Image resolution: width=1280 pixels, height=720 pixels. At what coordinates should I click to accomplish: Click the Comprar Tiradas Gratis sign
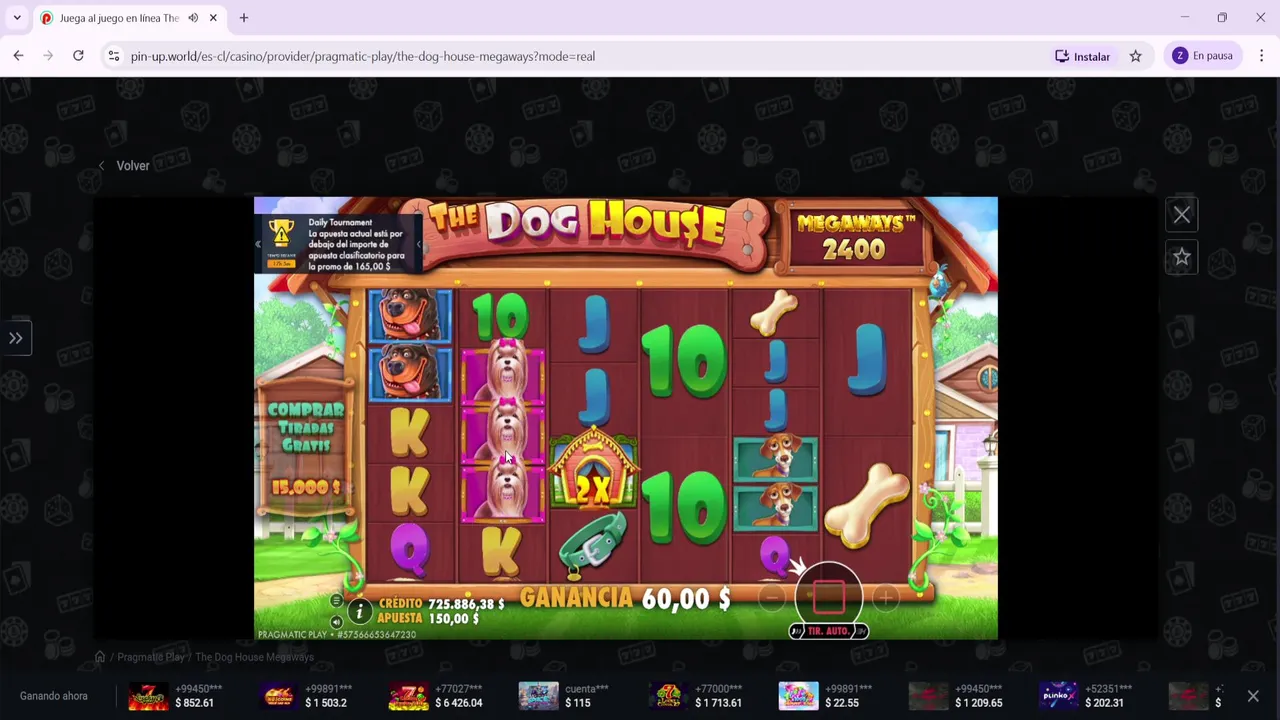pos(306,447)
